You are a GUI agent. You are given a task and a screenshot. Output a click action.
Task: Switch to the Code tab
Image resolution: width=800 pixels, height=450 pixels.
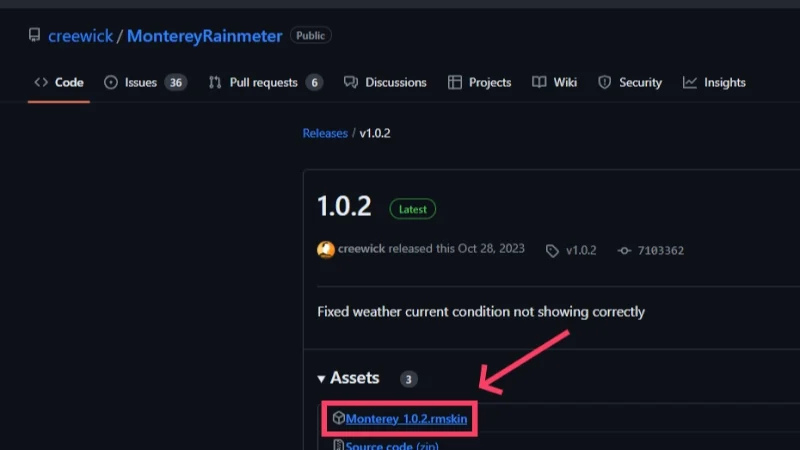(x=59, y=82)
